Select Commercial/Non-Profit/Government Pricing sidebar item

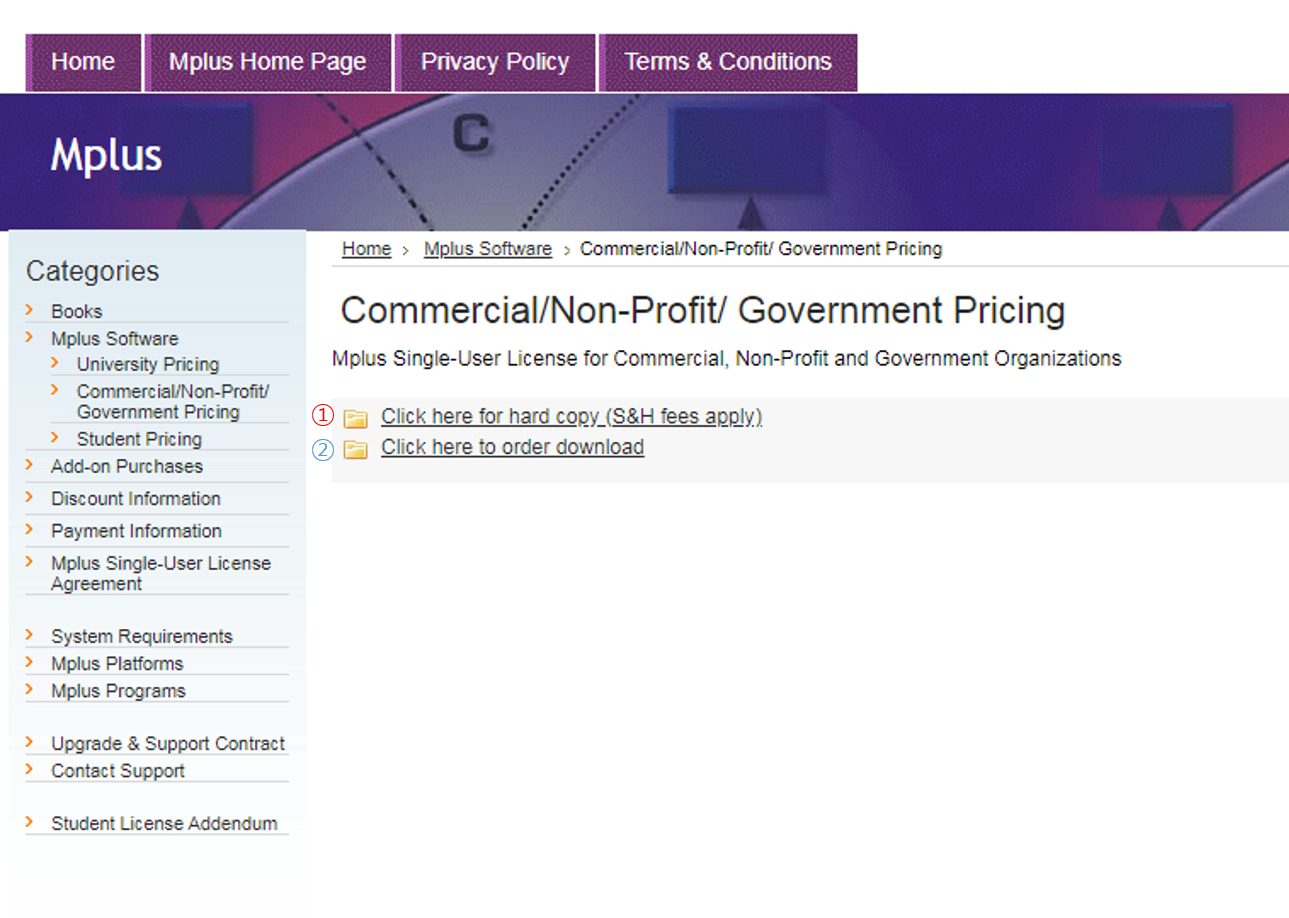(173, 401)
